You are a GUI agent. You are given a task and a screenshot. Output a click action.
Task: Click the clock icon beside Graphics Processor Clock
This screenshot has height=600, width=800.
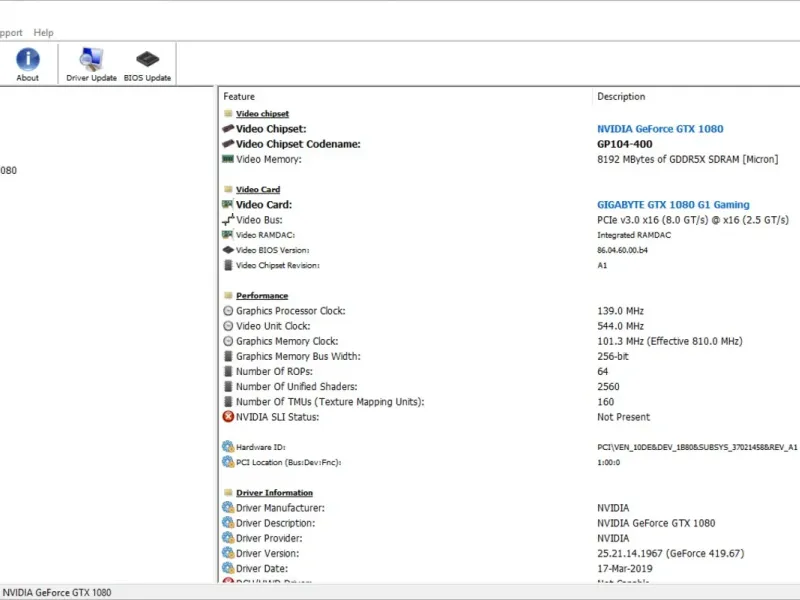pos(228,311)
